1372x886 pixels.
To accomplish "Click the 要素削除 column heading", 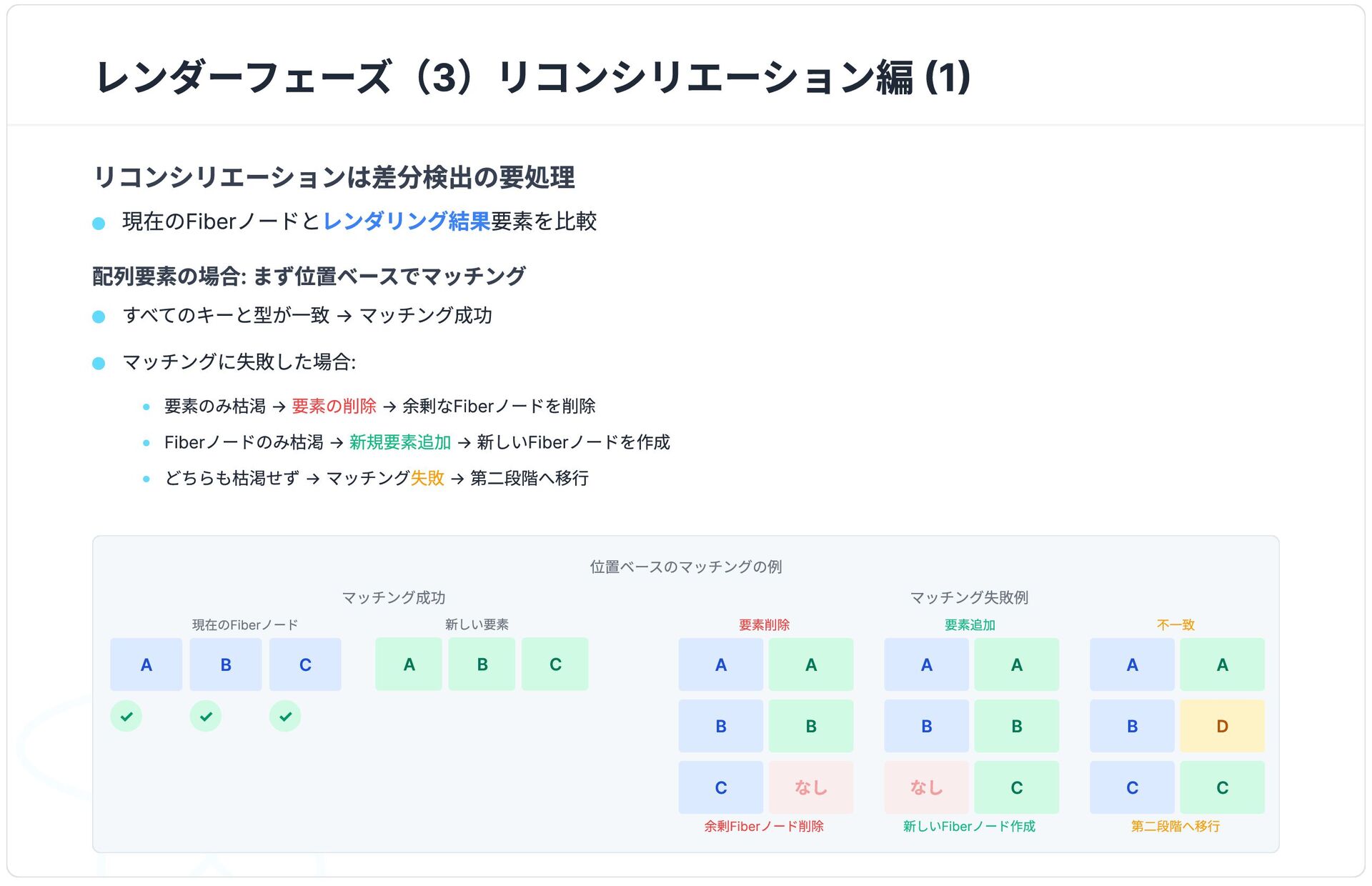I will click(x=765, y=624).
